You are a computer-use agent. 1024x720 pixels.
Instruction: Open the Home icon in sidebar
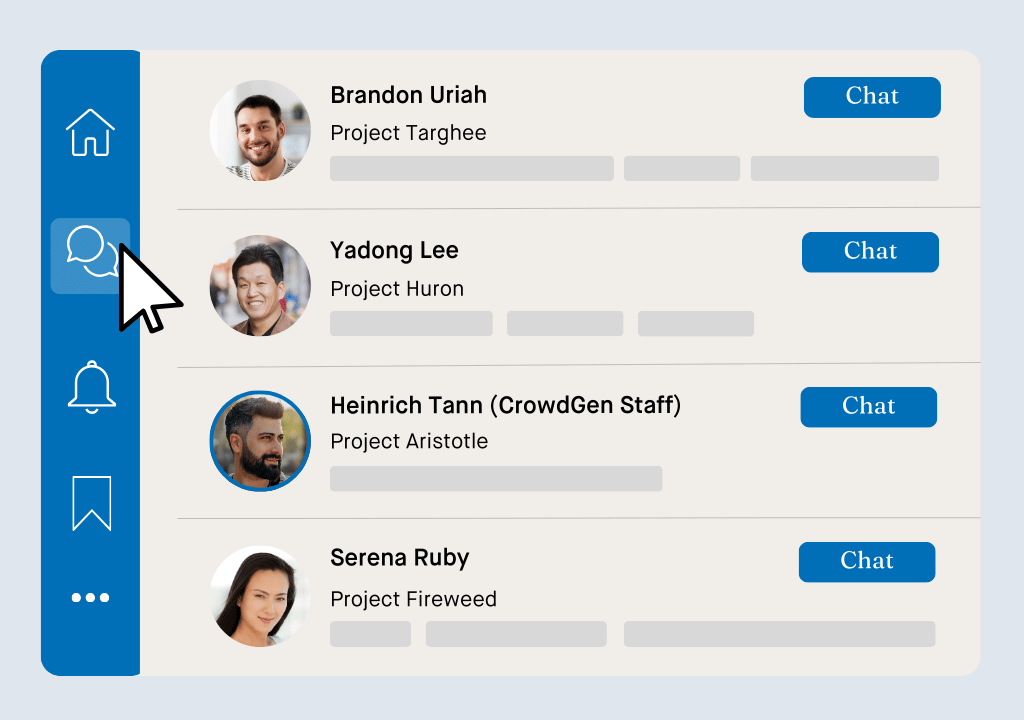(x=91, y=130)
